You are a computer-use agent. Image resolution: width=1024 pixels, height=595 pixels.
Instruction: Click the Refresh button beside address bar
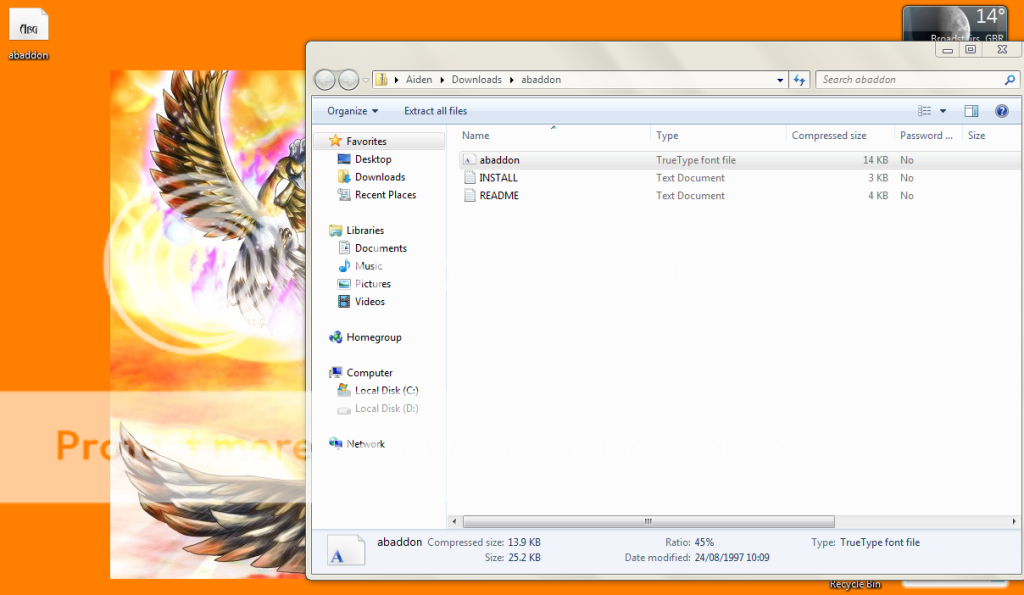(x=799, y=80)
